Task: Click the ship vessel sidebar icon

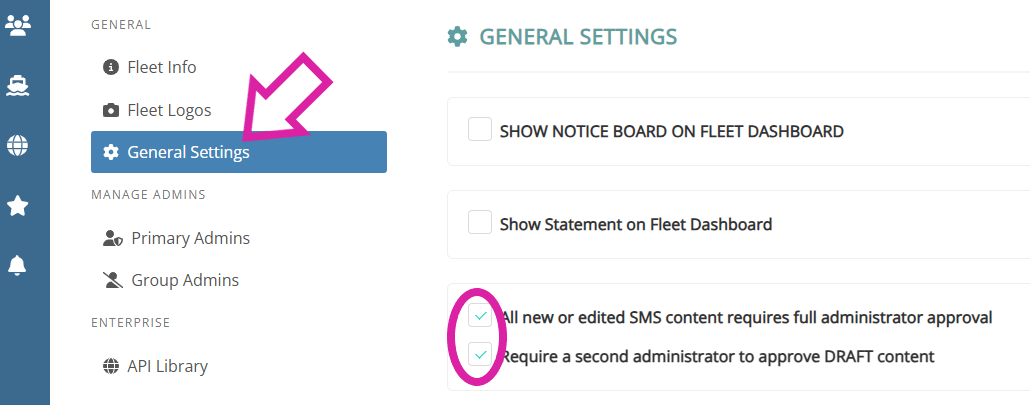Action: (18, 86)
